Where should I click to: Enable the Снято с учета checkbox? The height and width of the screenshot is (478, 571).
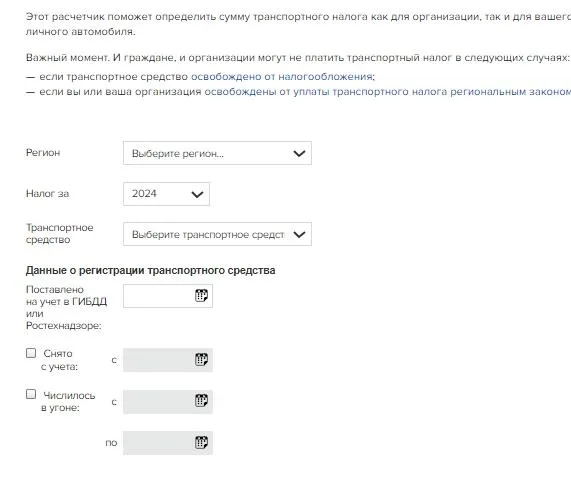tap(31, 353)
